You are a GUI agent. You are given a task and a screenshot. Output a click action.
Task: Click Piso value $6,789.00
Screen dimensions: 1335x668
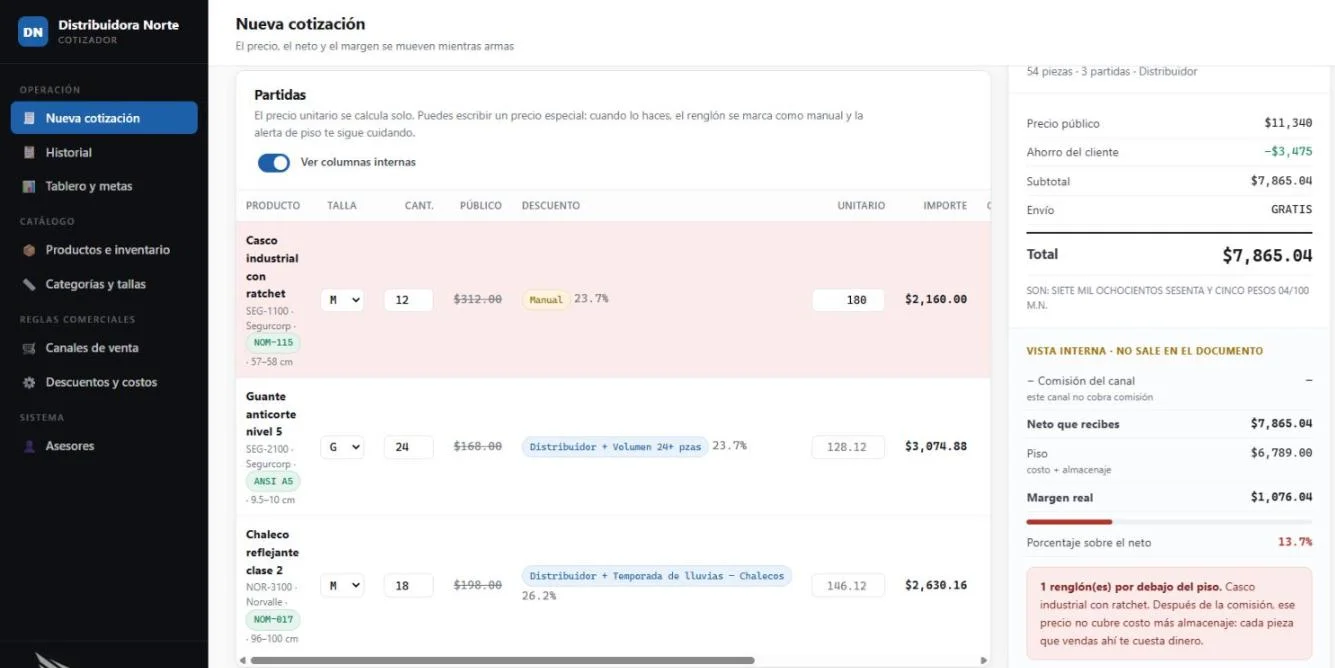1281,453
